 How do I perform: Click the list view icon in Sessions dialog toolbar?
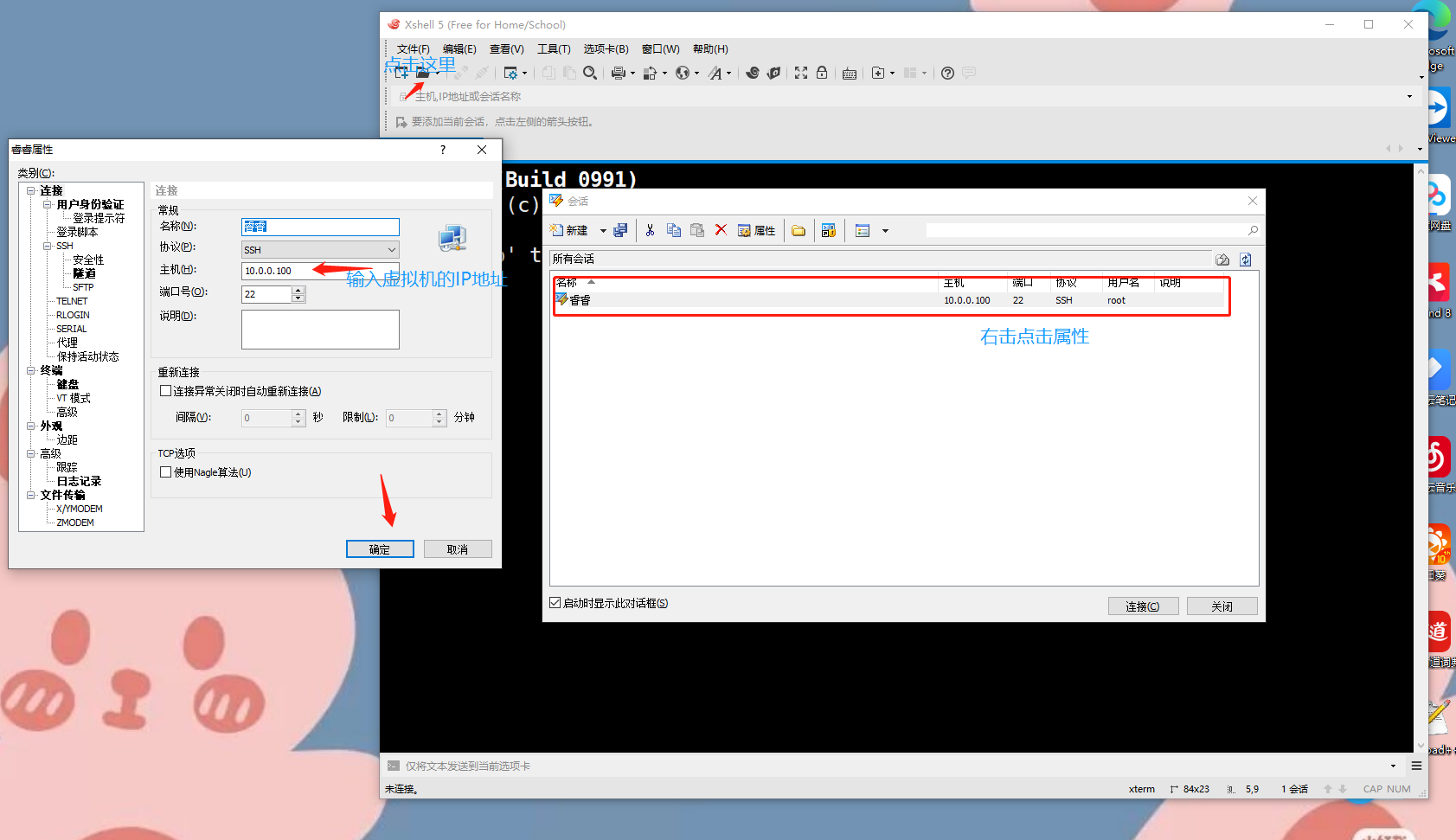pyautogui.click(x=863, y=231)
